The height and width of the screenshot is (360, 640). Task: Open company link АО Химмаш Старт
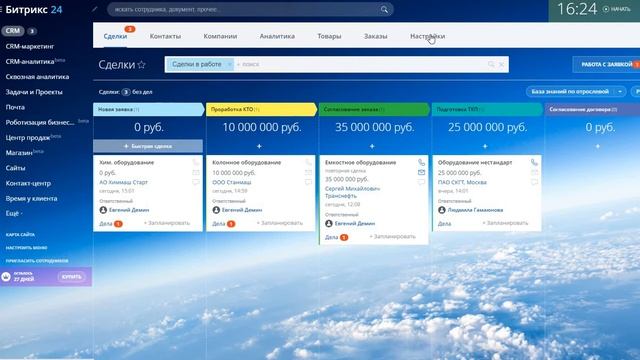[124, 182]
